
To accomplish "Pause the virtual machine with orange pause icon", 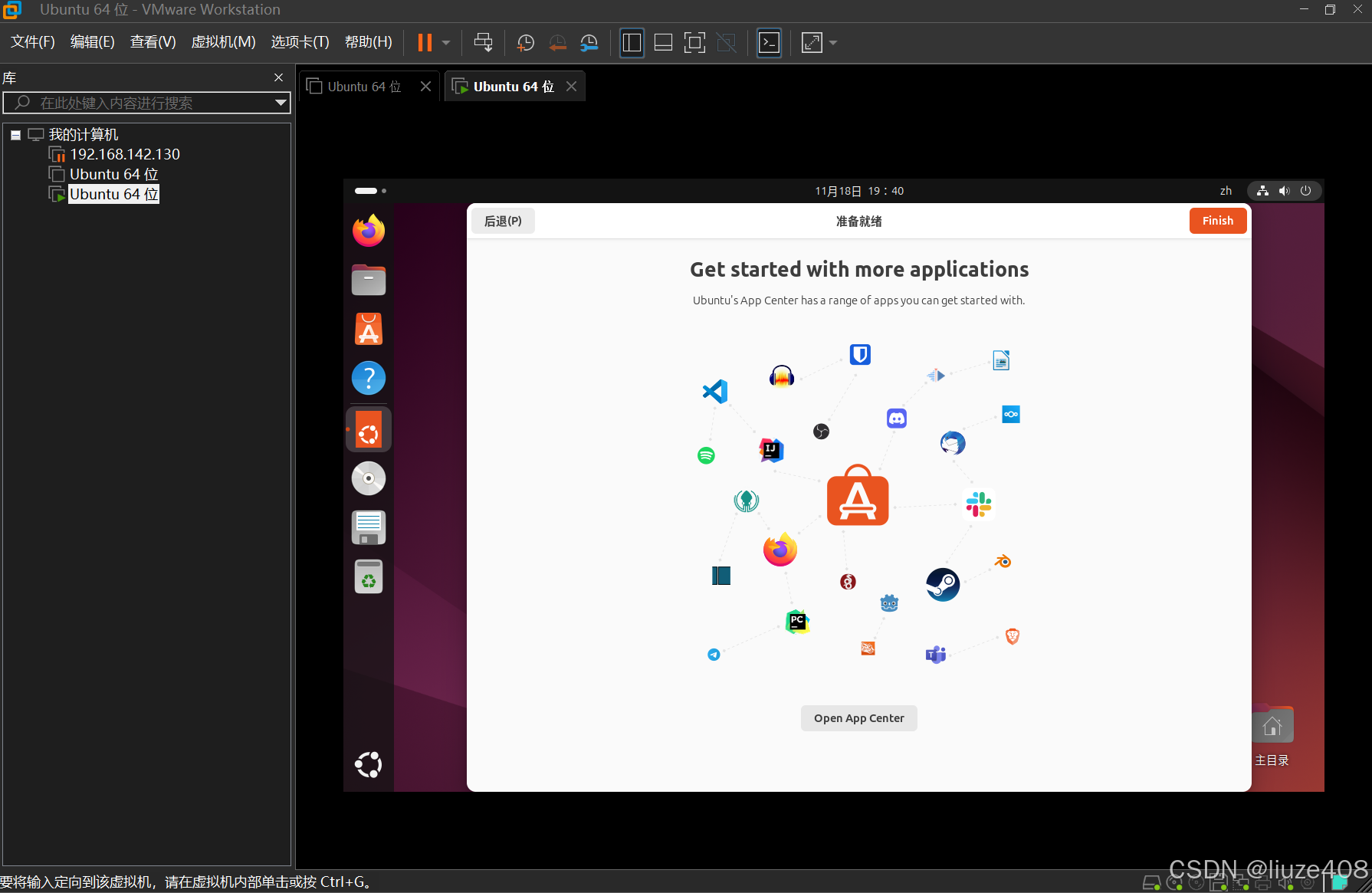I will point(425,42).
